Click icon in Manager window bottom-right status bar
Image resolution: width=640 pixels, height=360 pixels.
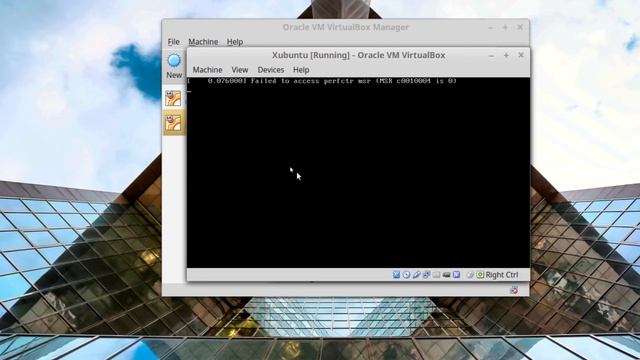pyautogui.click(x=514, y=290)
